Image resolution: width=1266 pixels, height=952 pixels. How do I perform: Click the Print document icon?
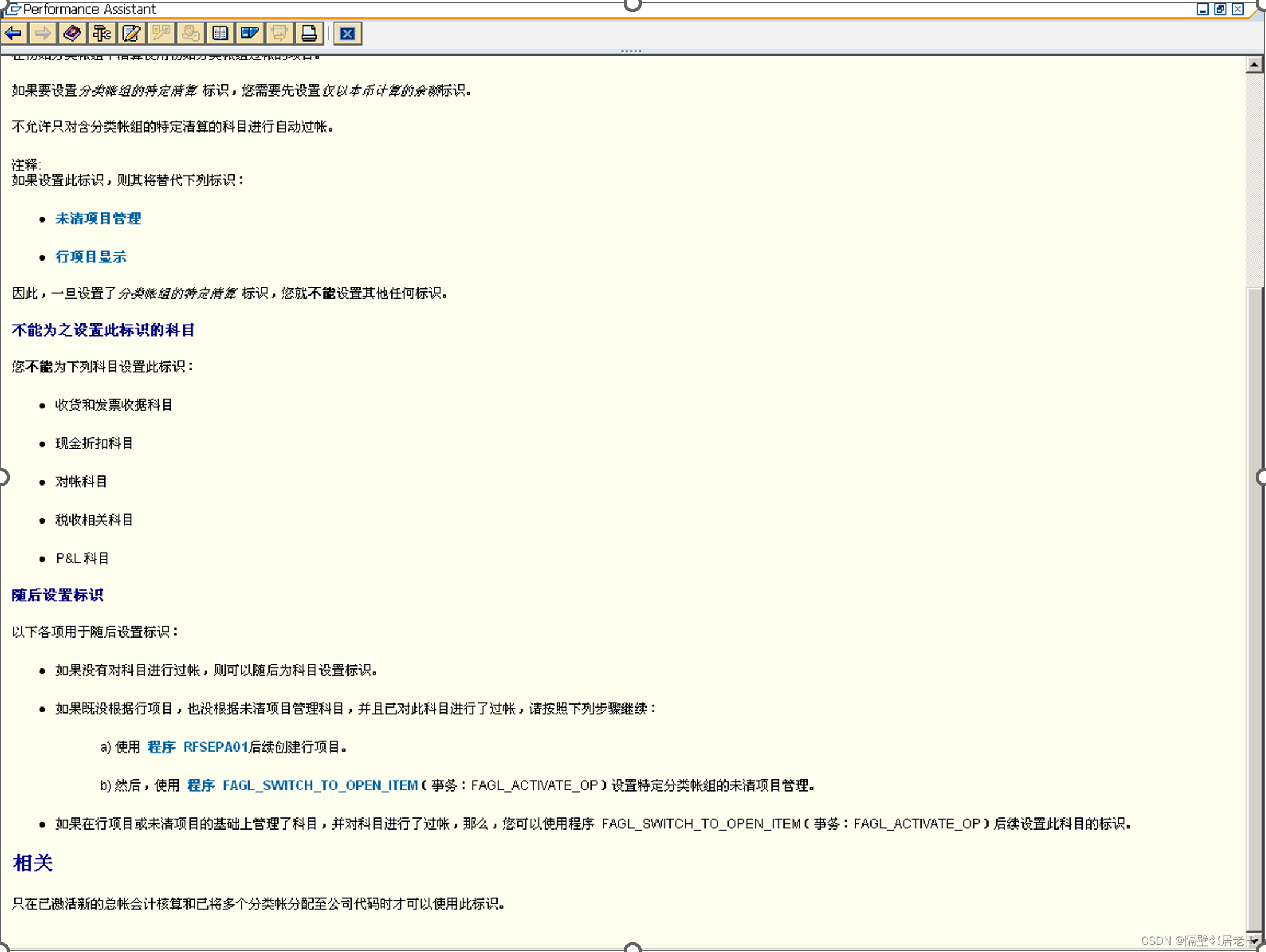point(309,33)
